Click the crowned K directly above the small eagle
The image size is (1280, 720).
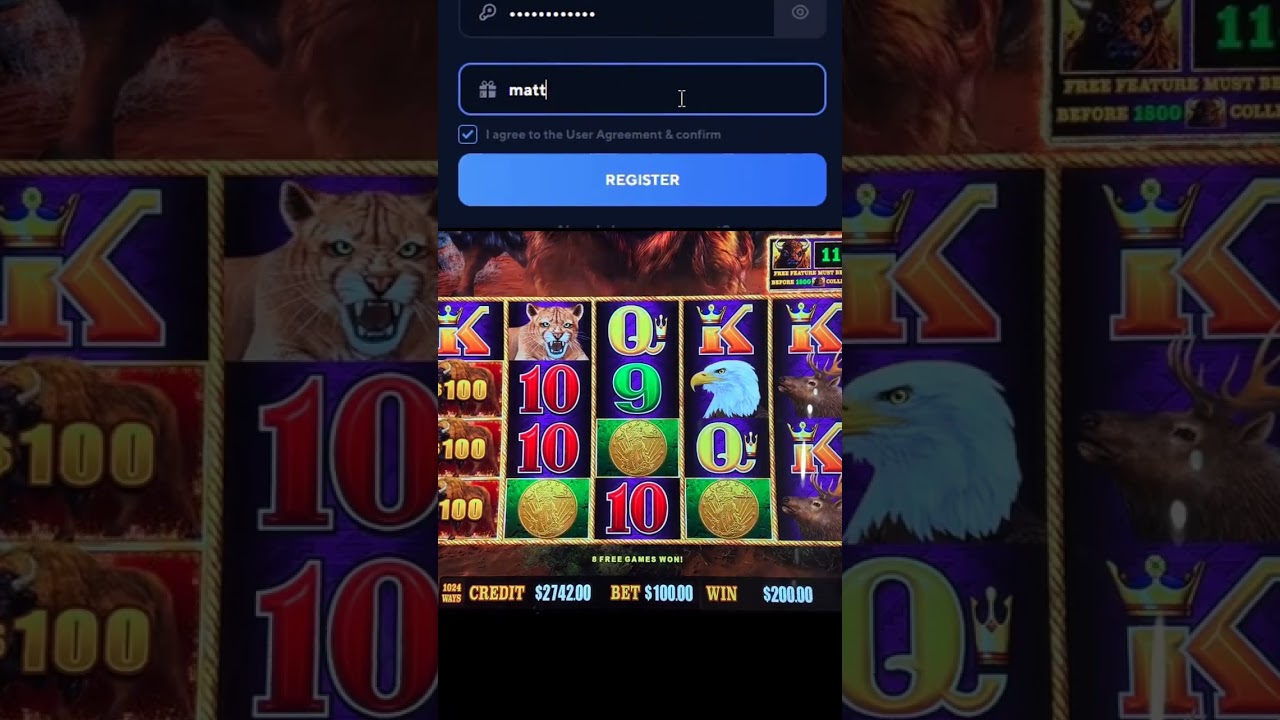coord(726,330)
